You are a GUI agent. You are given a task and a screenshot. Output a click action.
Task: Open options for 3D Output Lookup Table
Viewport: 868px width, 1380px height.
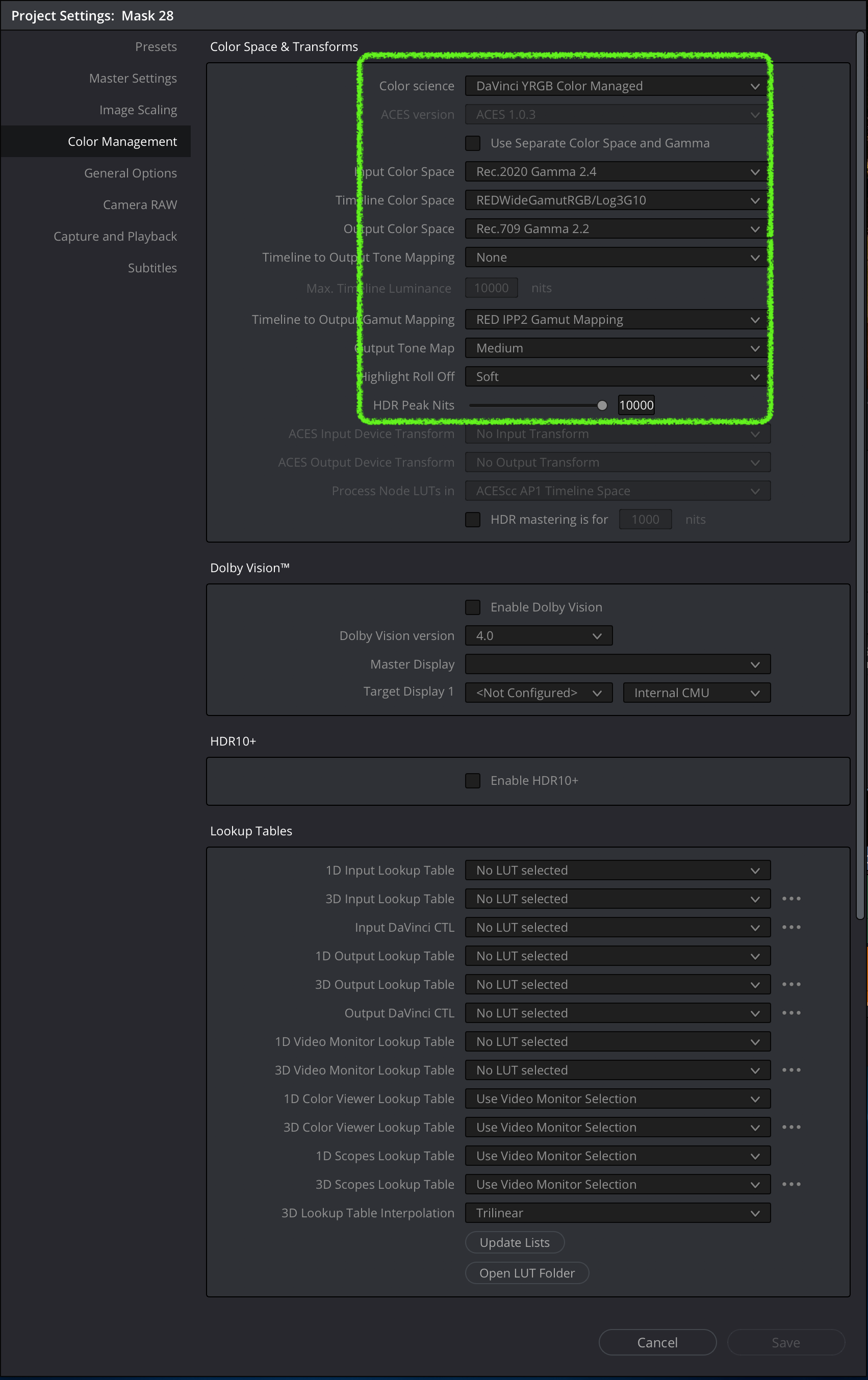[x=791, y=984]
